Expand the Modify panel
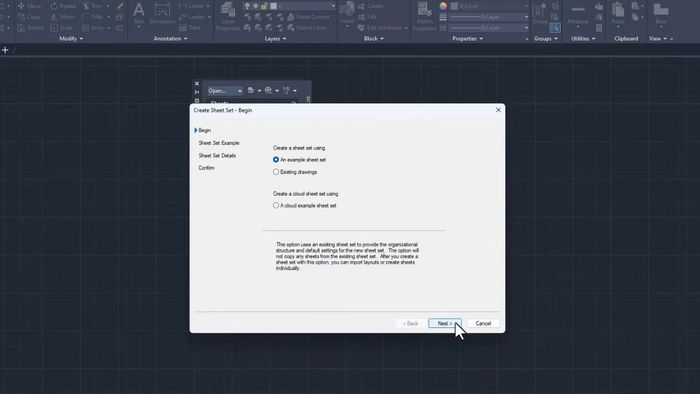Image resolution: width=700 pixels, height=394 pixels. [x=71, y=39]
